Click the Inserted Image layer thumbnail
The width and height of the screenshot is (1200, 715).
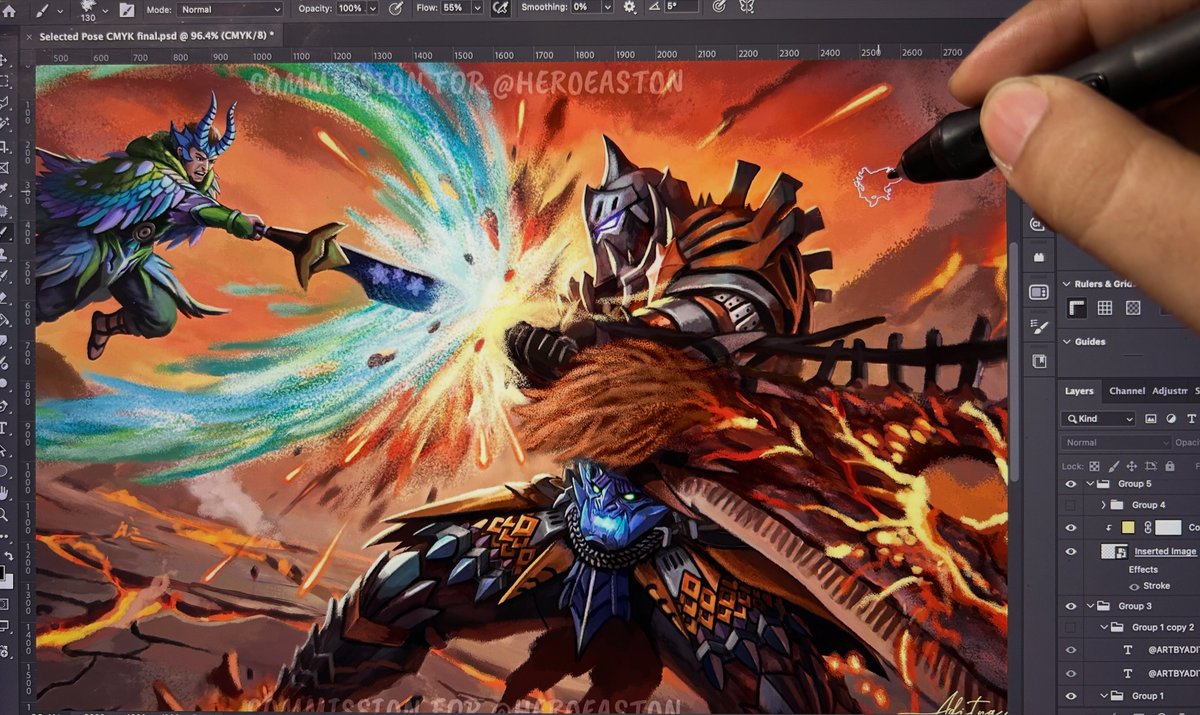[1113, 551]
